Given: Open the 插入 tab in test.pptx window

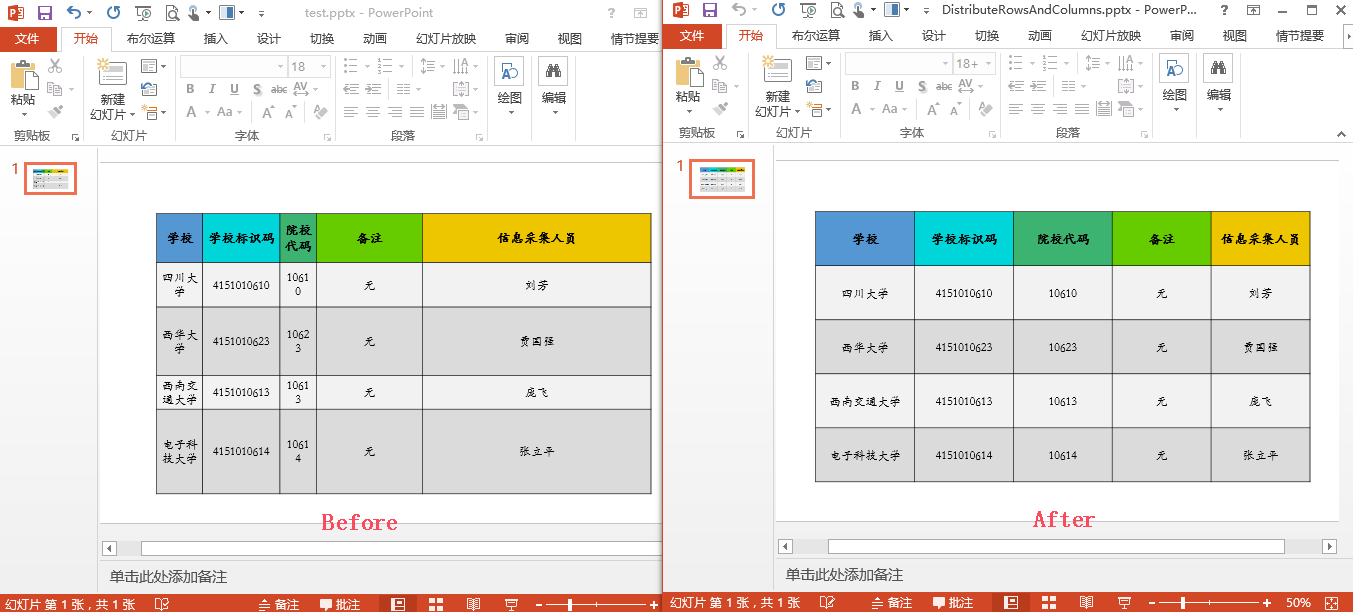Looking at the screenshot, I should [x=215, y=39].
